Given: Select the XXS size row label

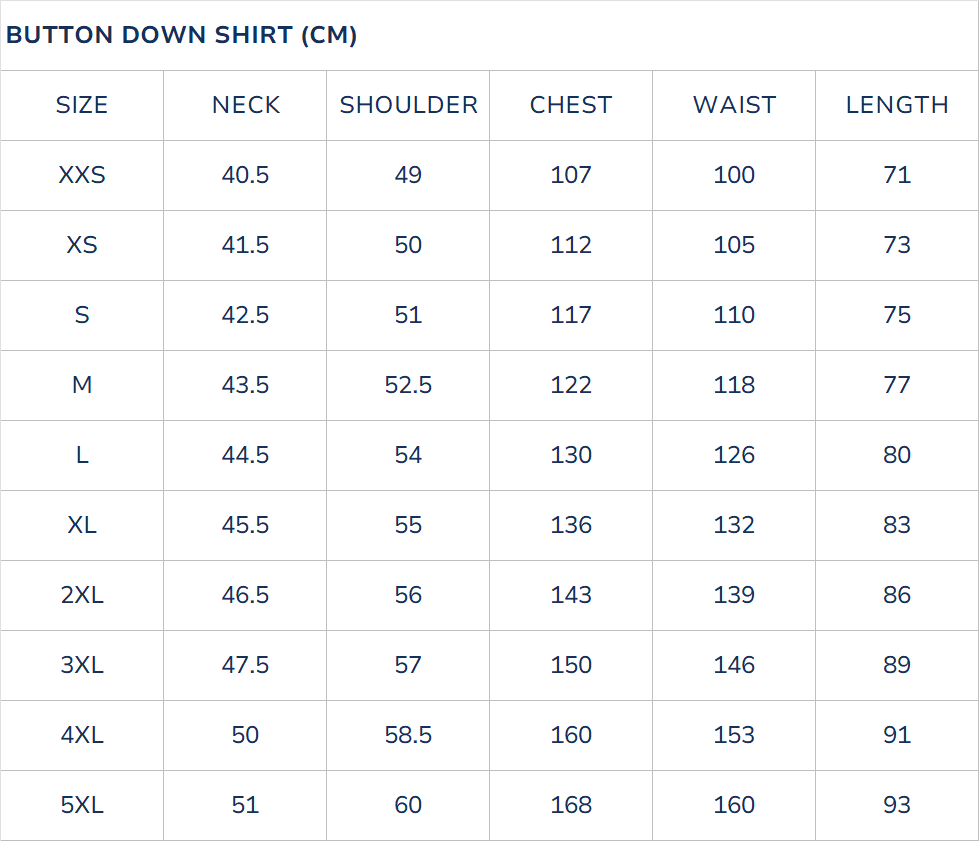Looking at the screenshot, I should click(82, 175).
